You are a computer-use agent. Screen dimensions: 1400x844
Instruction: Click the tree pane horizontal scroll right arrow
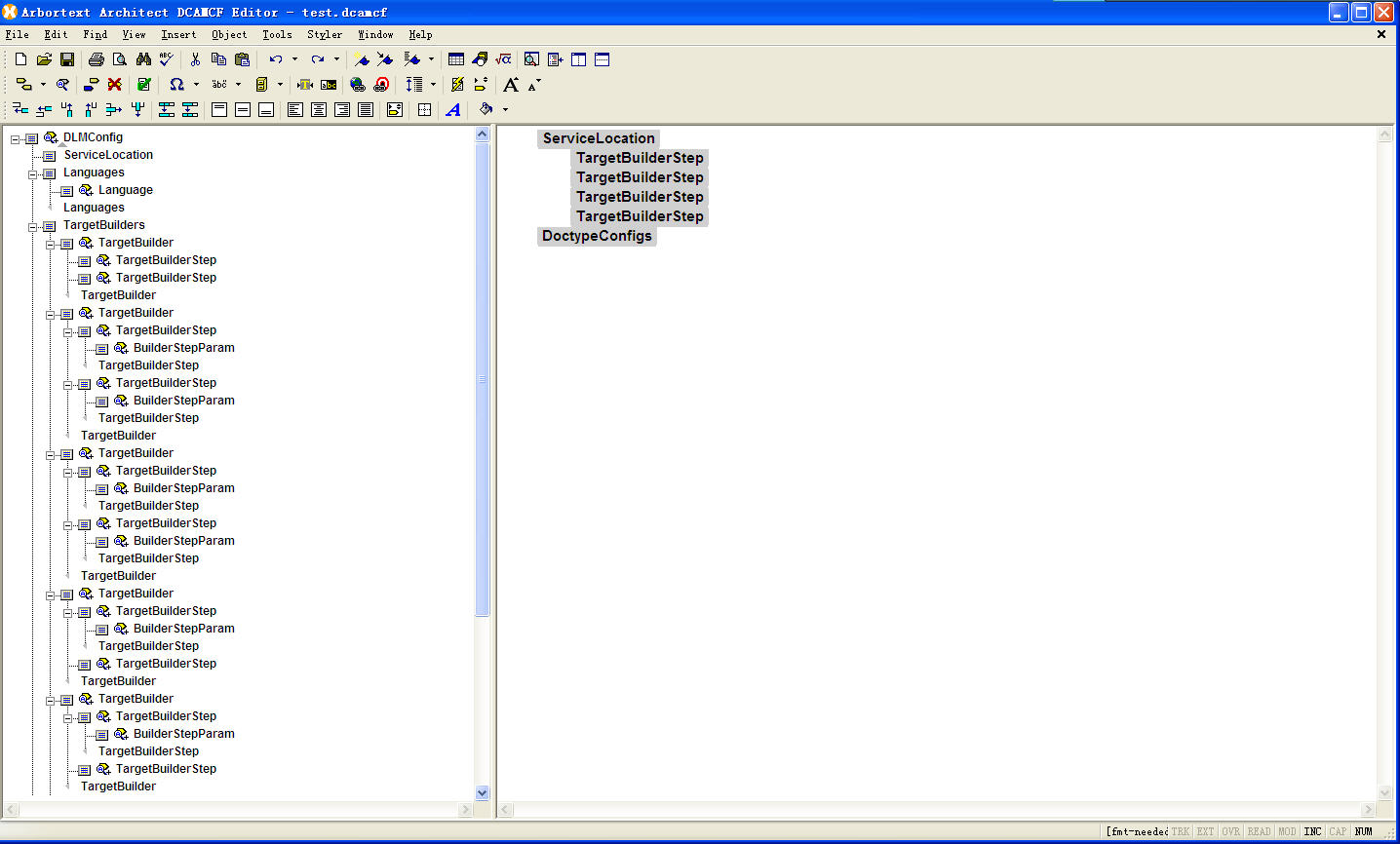[x=465, y=810]
